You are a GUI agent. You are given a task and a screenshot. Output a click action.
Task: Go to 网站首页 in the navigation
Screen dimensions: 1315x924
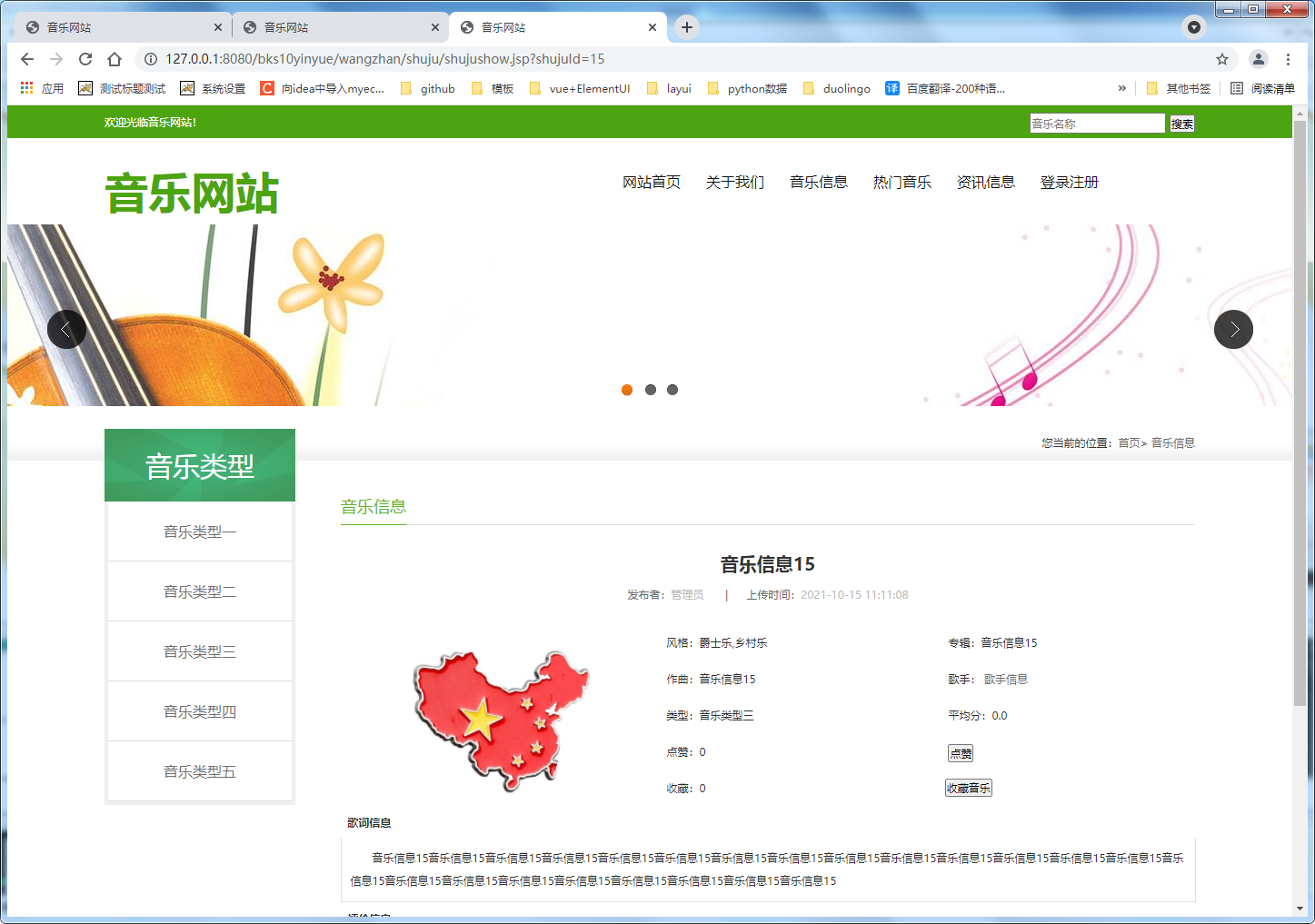pos(652,182)
